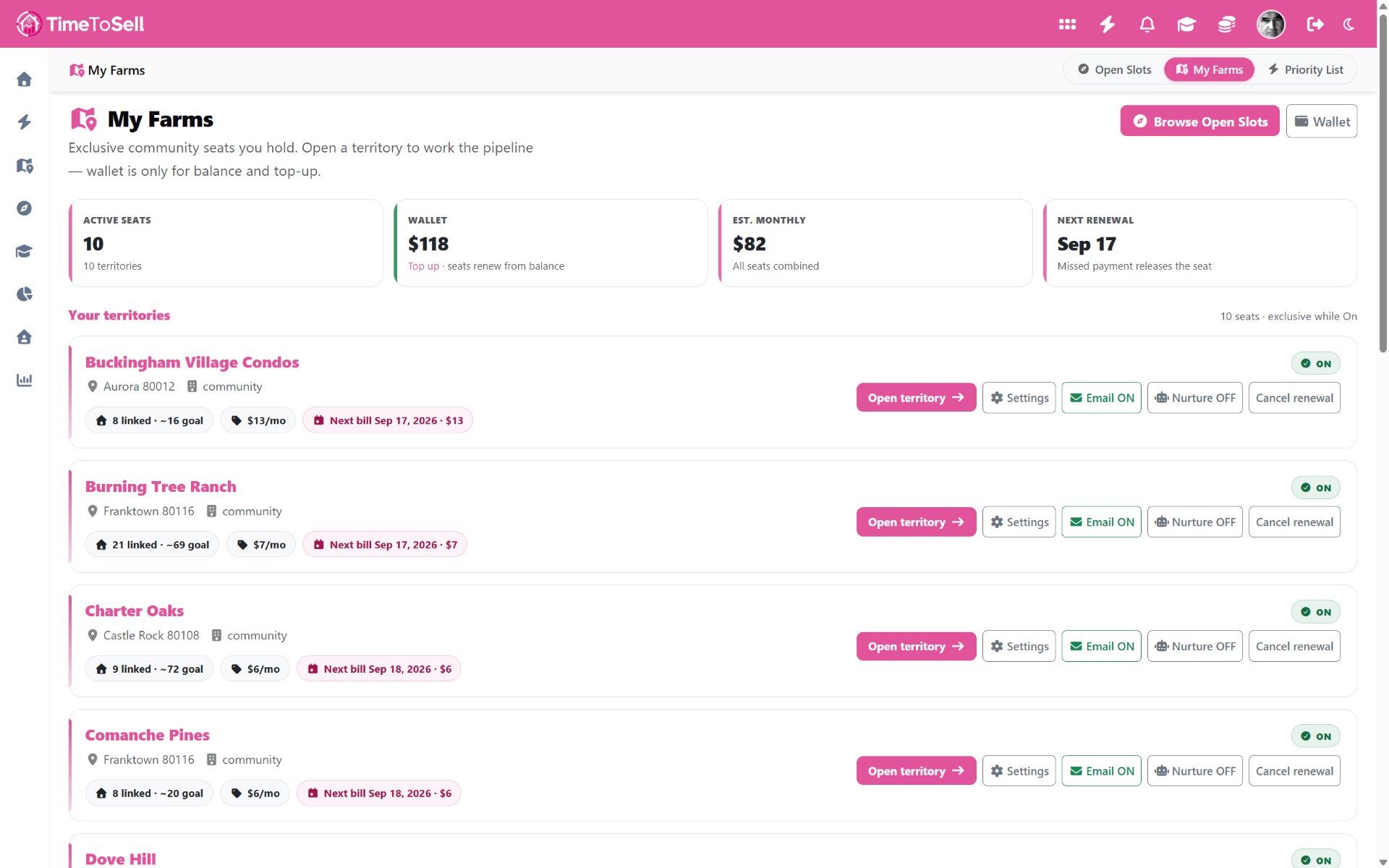Viewport: 1389px width, 868px height.
Task: Click 'Next bill Sep 17, 2026 · $13' chip
Action: 388,420
